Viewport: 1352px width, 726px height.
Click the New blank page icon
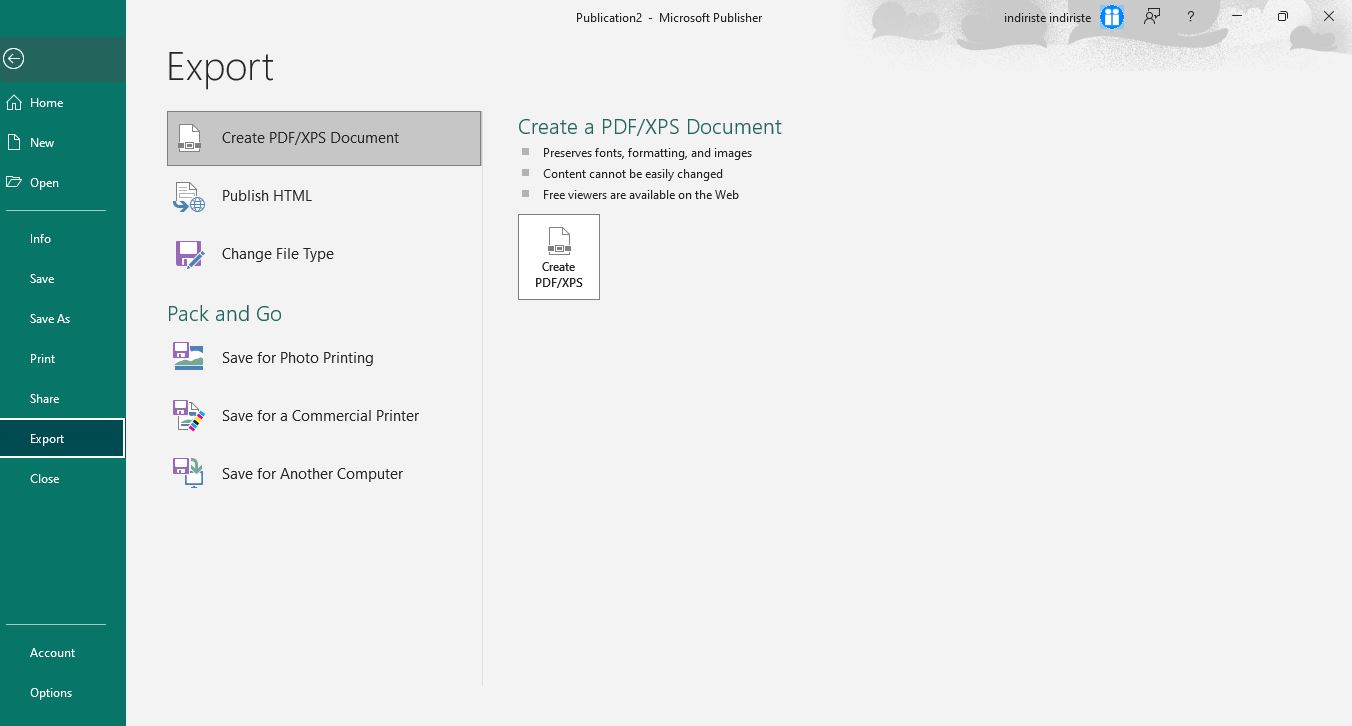14,142
